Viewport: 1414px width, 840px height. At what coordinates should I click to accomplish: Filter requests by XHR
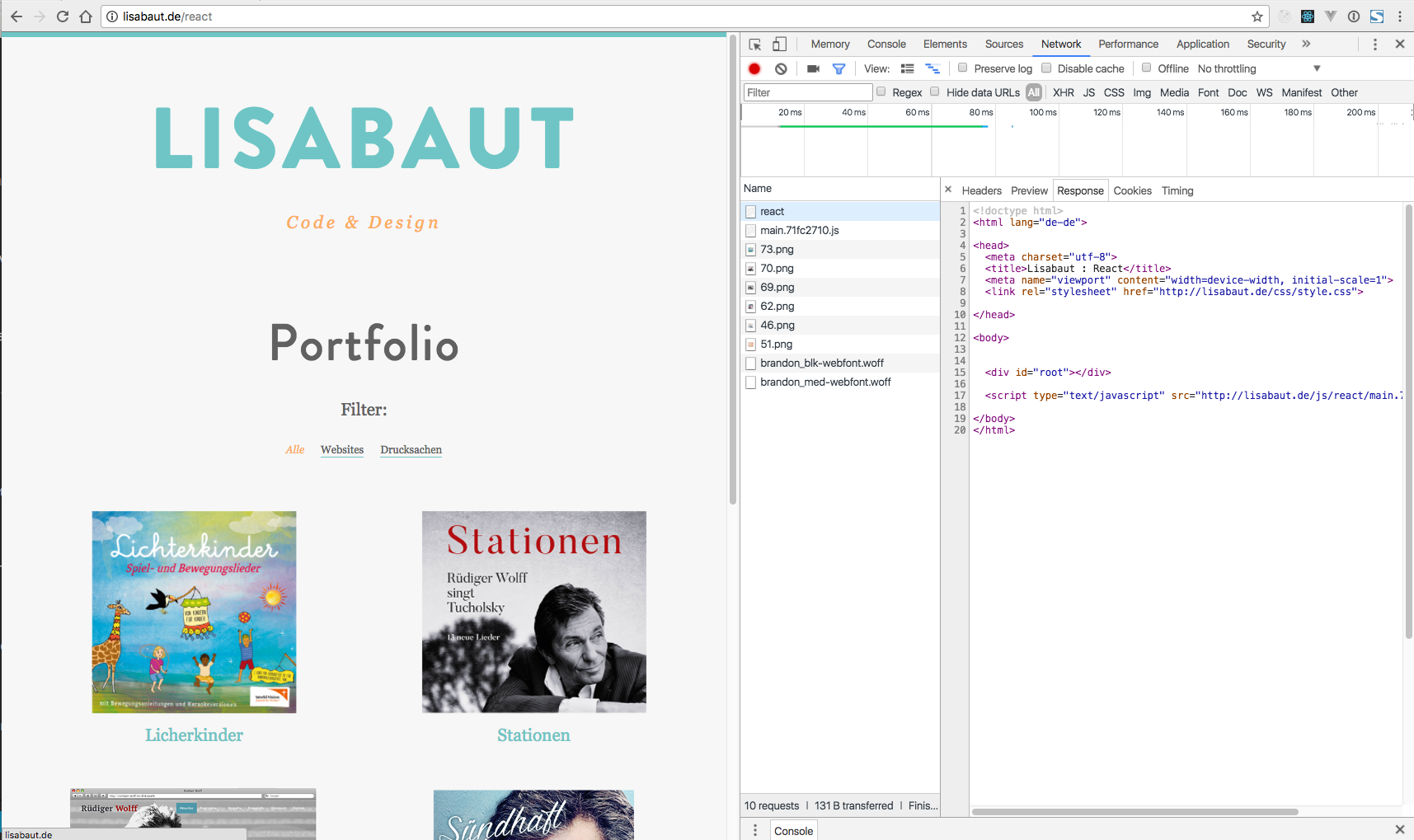click(x=1064, y=92)
